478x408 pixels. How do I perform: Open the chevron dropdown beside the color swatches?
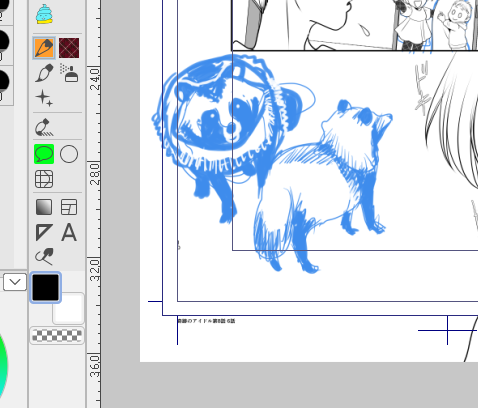(x=15, y=282)
